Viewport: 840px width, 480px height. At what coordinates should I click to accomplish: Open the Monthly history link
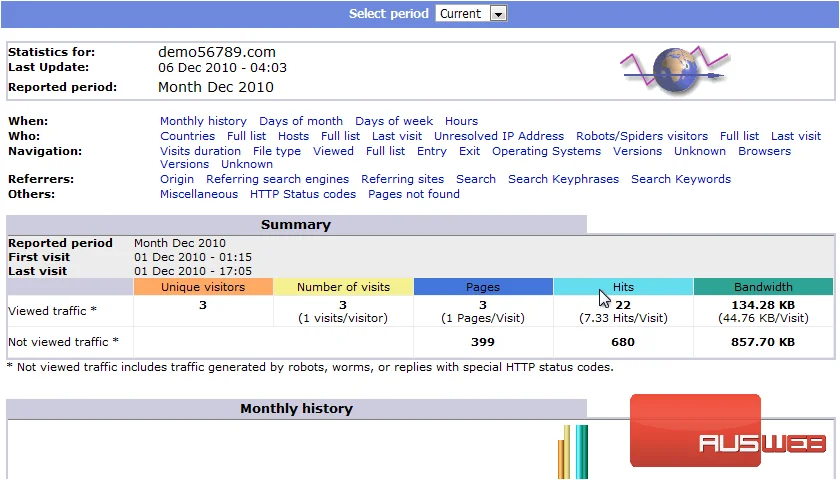[x=203, y=121]
